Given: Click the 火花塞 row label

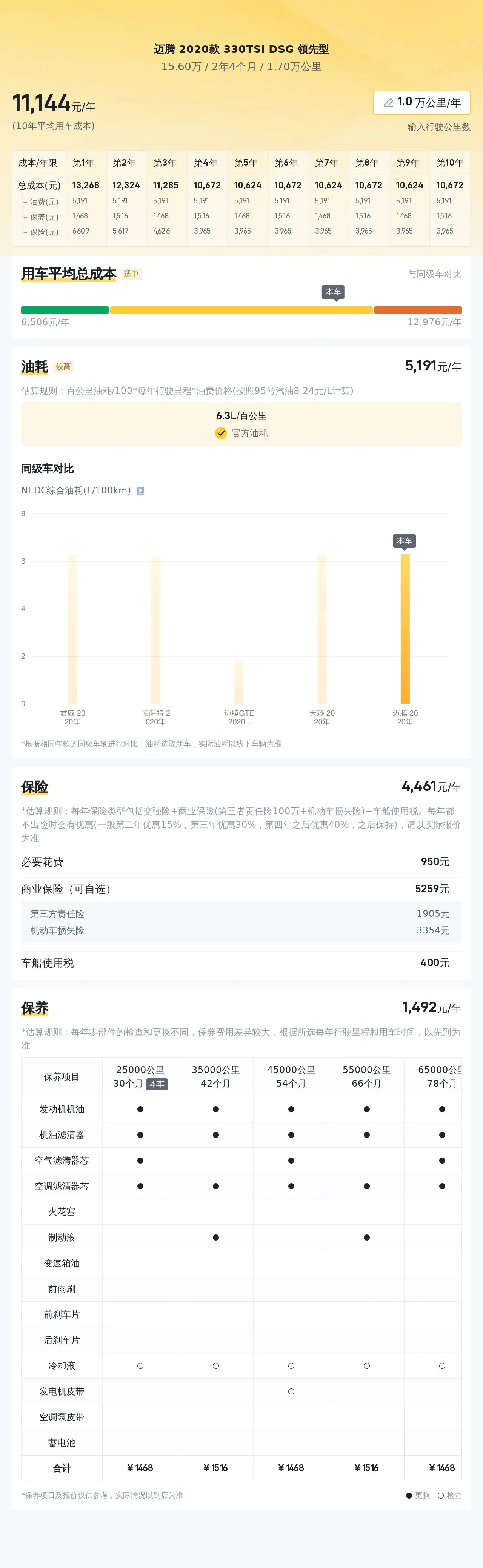Looking at the screenshot, I should 62,1212.
